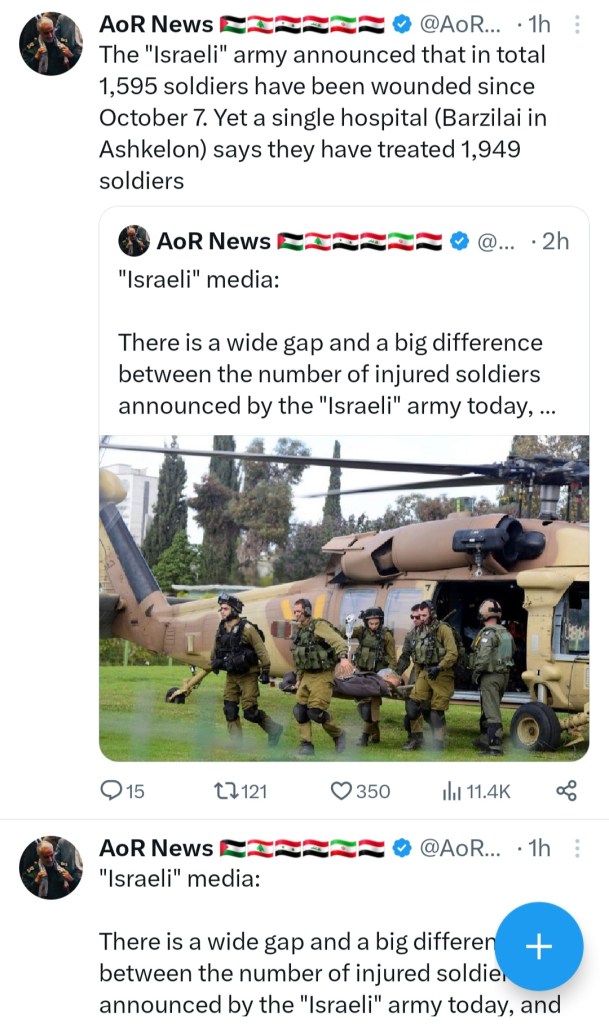Like the post with 350 likes
This screenshot has height=1024, width=609.
(343, 790)
